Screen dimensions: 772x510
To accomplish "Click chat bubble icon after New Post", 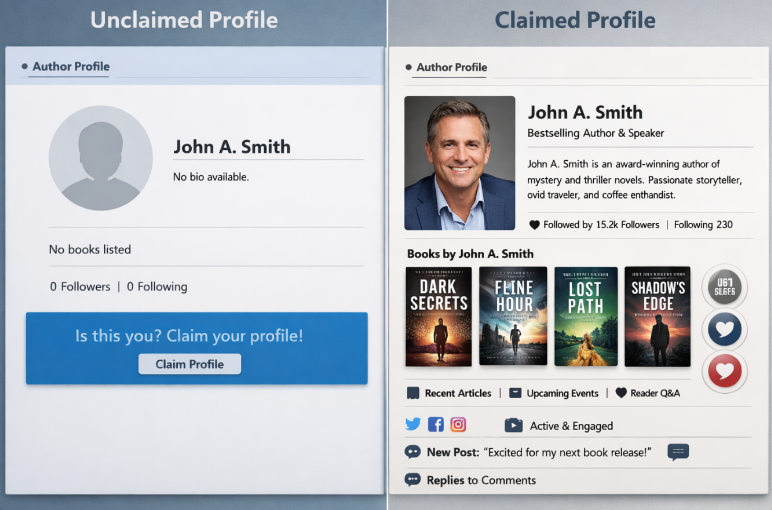I will coord(678,452).
